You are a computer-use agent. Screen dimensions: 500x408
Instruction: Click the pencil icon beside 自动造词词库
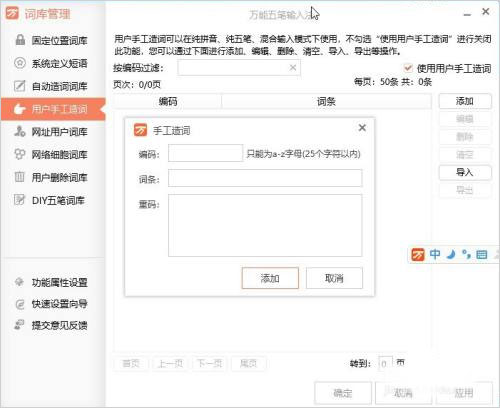(x=19, y=86)
